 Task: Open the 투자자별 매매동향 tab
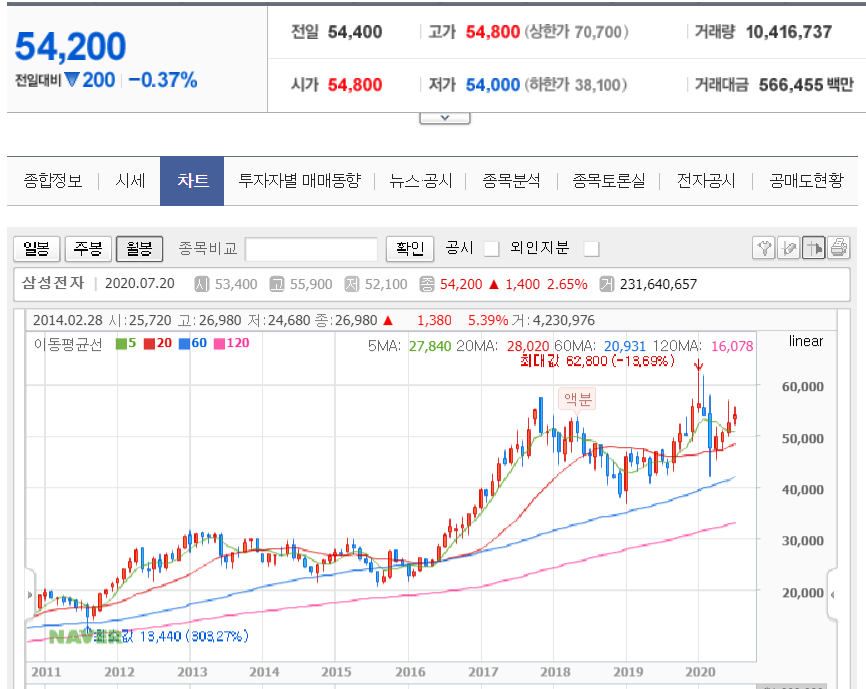click(x=299, y=181)
